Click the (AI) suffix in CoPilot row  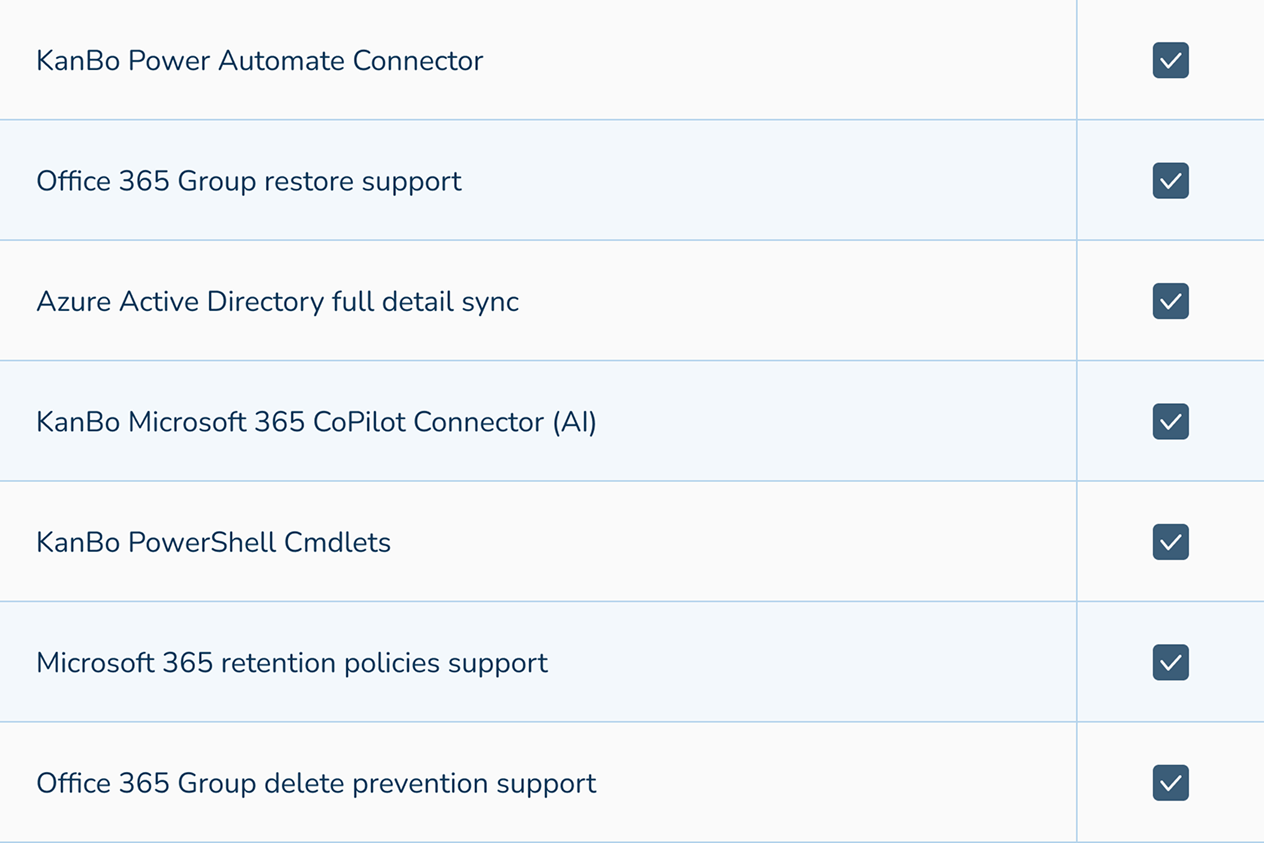coord(575,422)
